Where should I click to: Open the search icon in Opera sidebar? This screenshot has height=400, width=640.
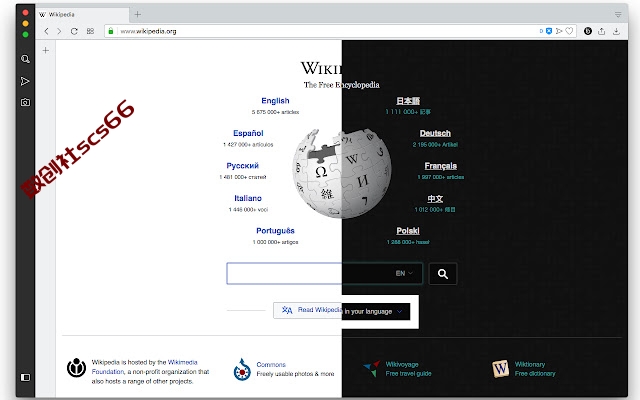coord(25,60)
